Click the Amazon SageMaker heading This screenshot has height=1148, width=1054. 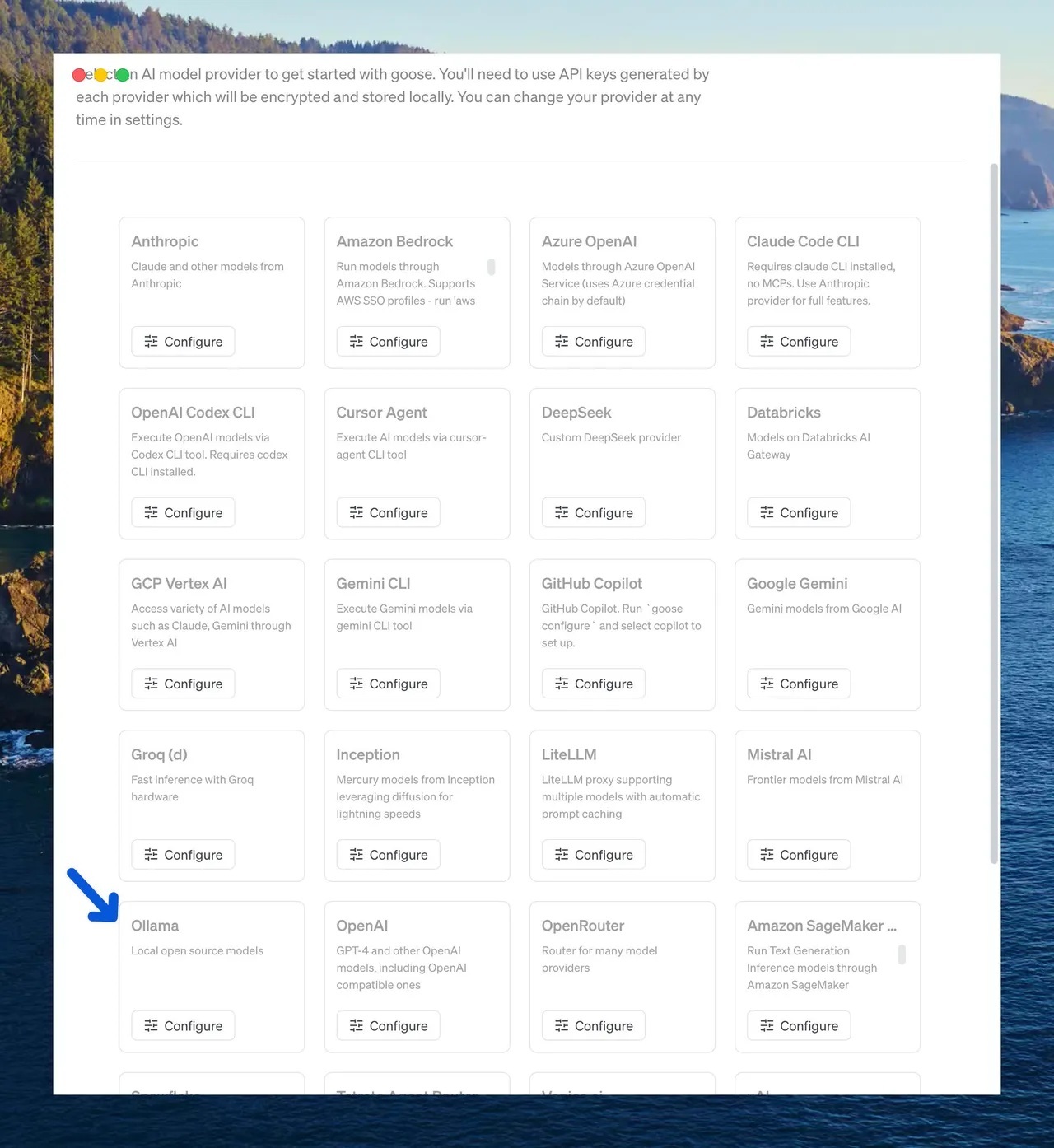coord(822,926)
